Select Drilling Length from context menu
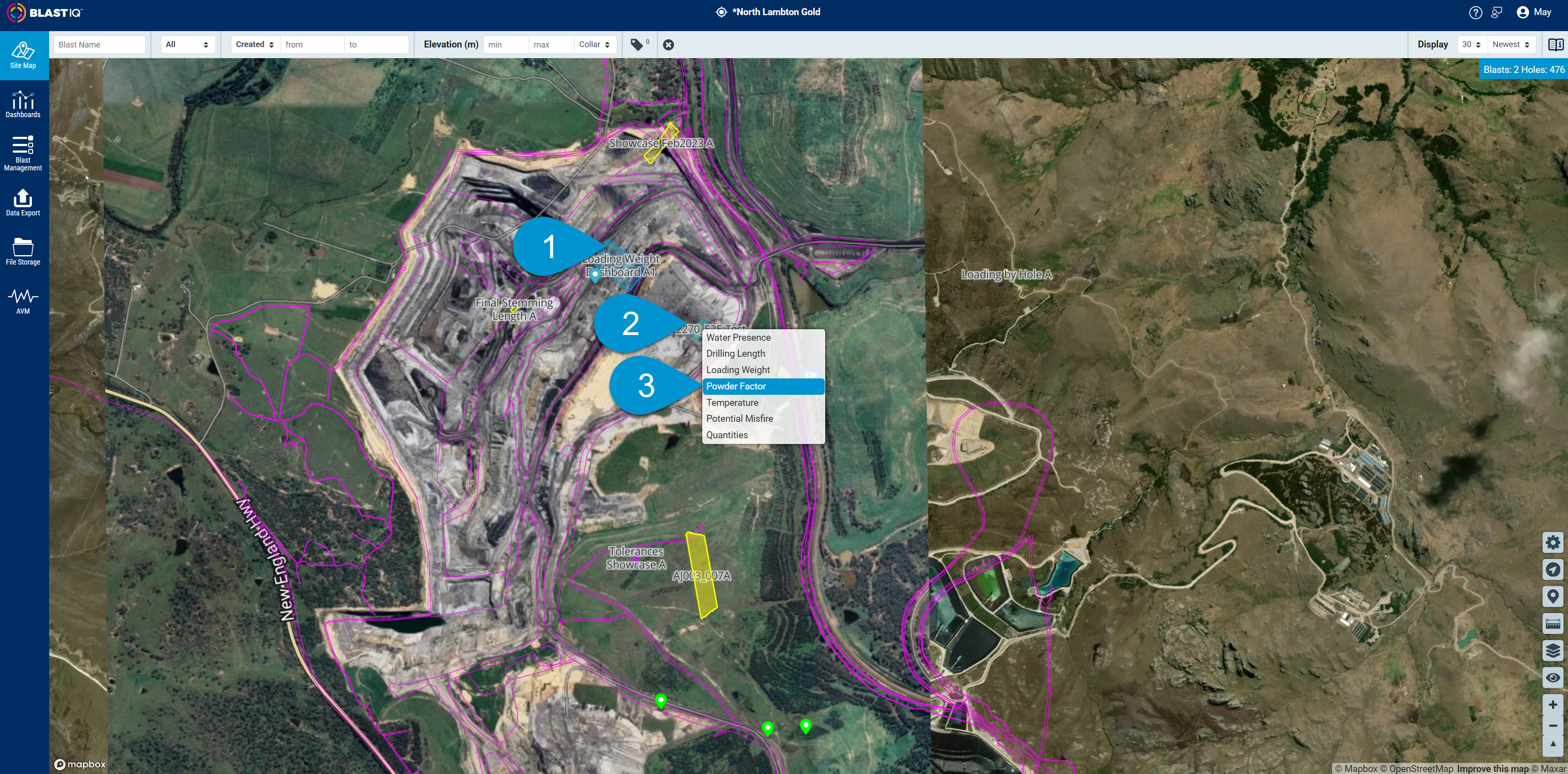This screenshot has width=1568, height=774. [x=763, y=353]
